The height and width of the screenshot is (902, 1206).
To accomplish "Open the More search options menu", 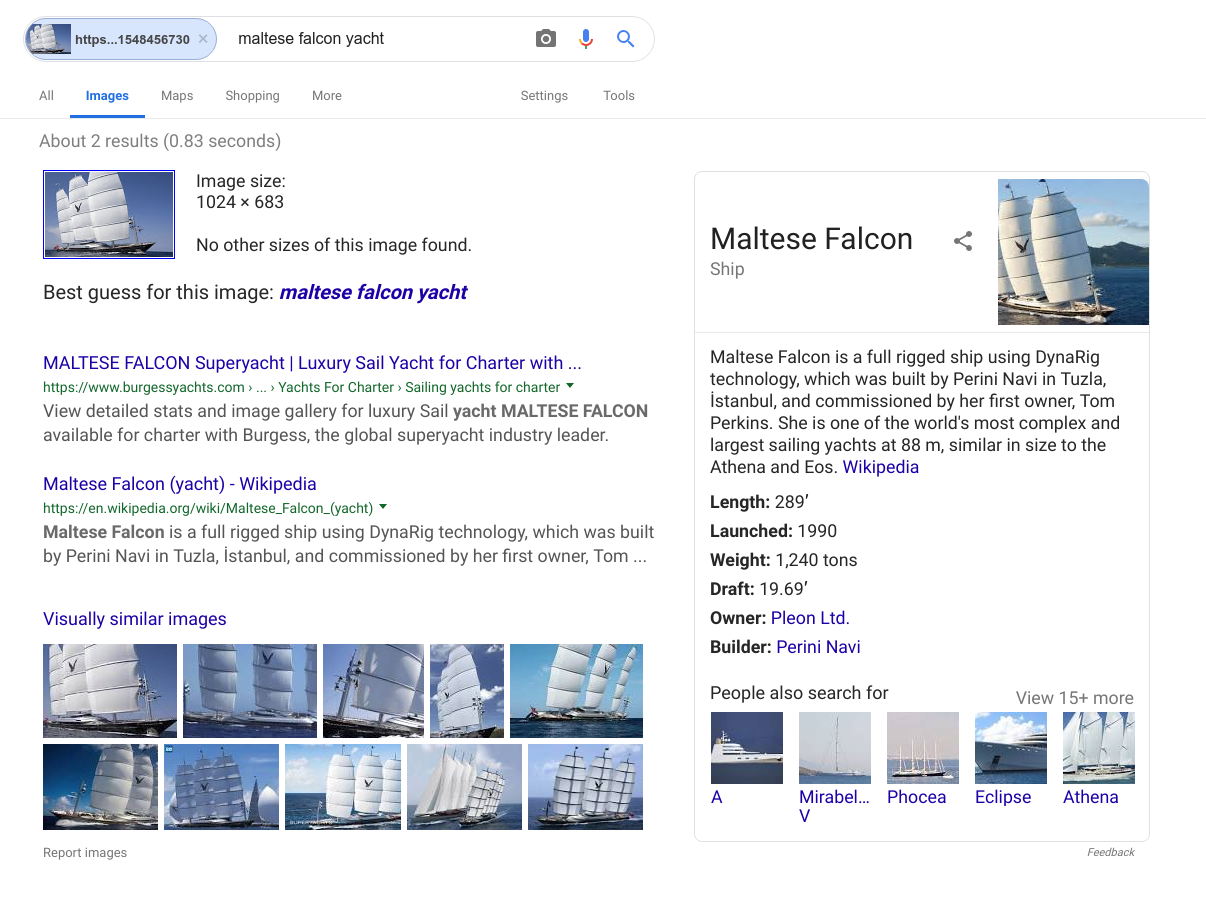I will tap(326, 96).
